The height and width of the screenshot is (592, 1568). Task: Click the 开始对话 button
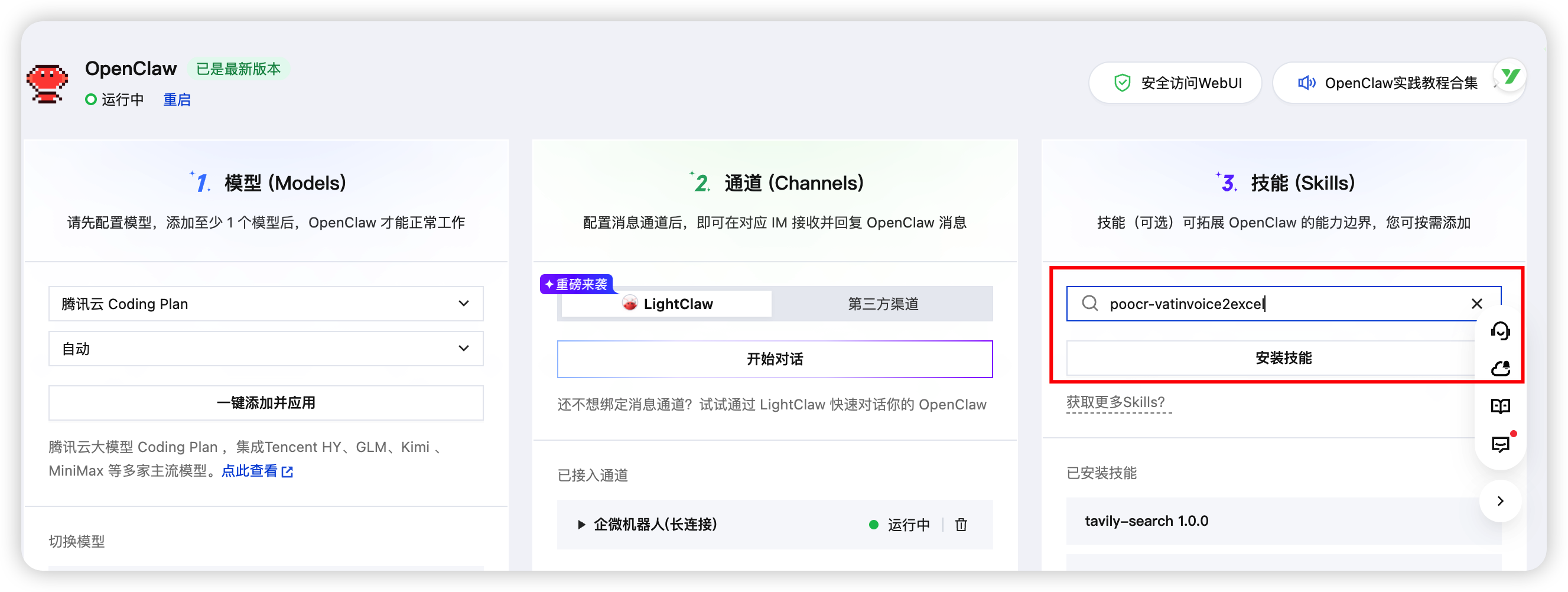click(x=775, y=359)
